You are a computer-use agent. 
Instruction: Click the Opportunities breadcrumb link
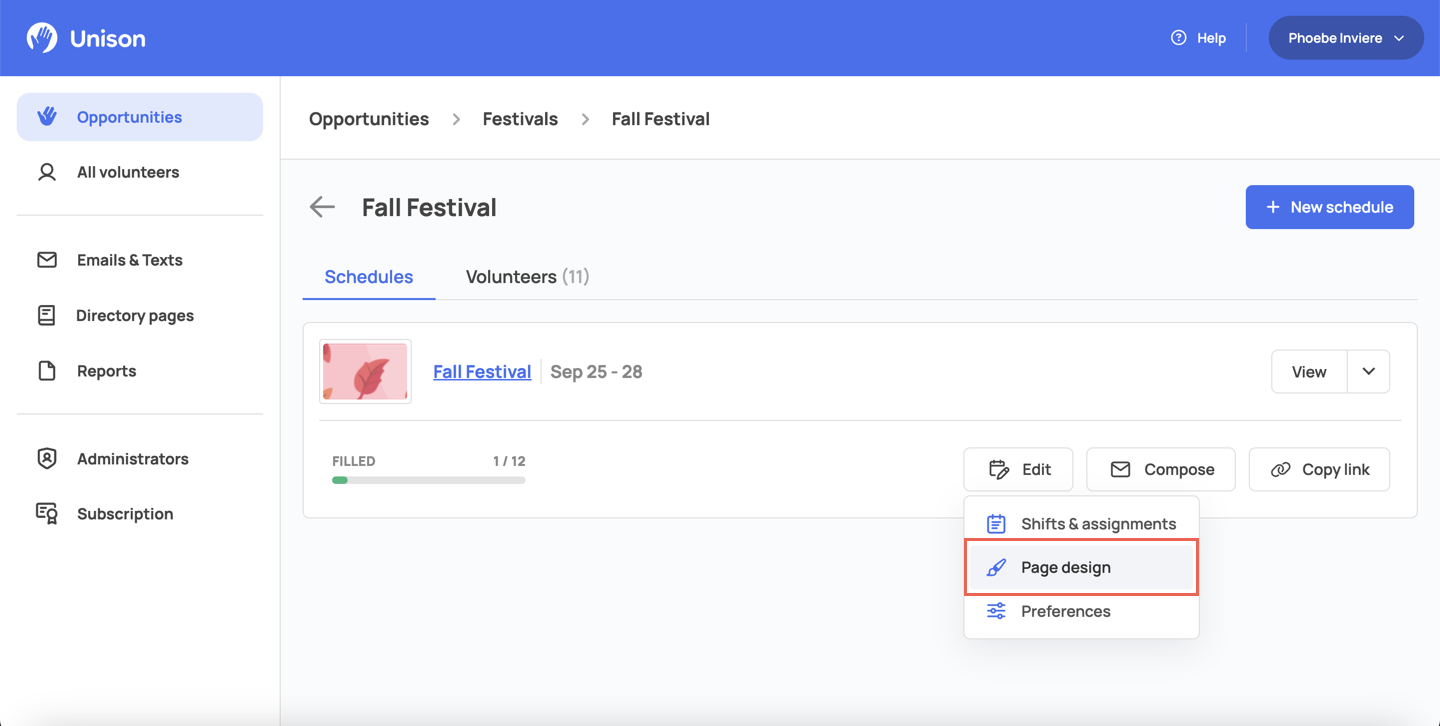369,119
